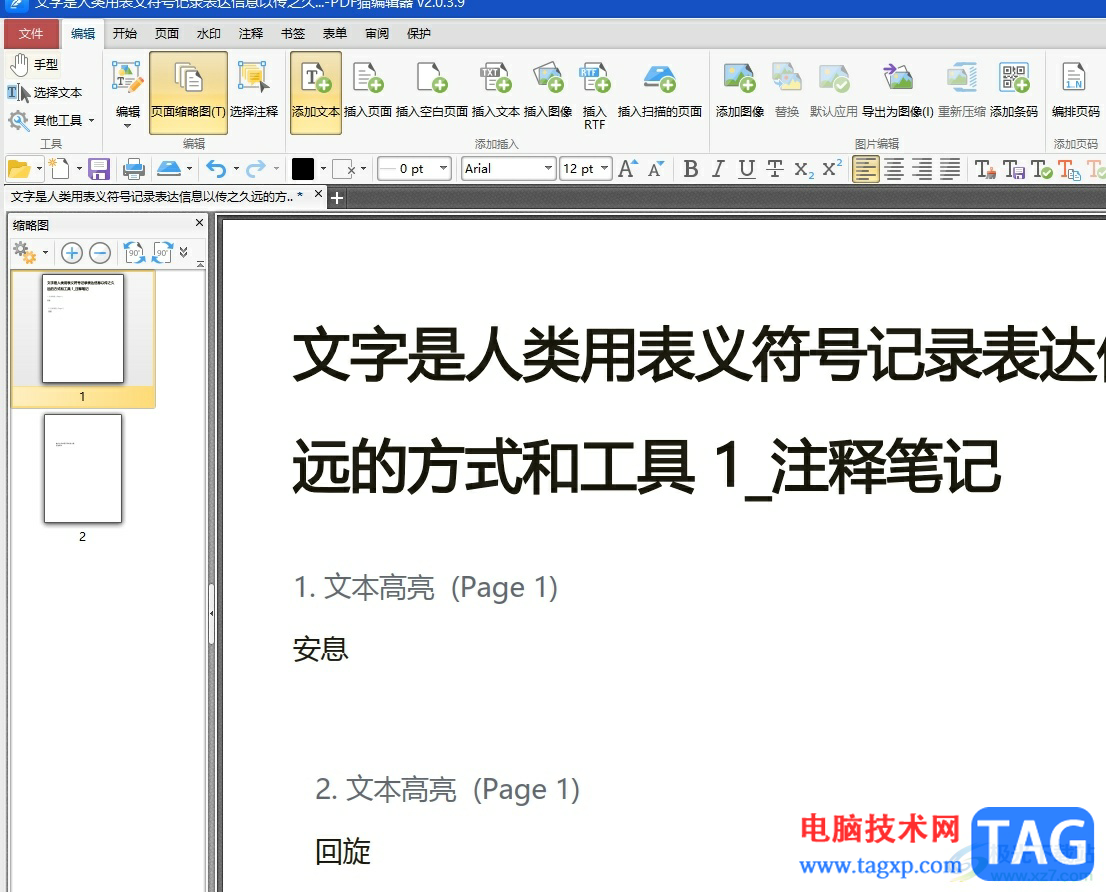Activate the Select Text tool
1106x892 pixels.
pos(44,92)
